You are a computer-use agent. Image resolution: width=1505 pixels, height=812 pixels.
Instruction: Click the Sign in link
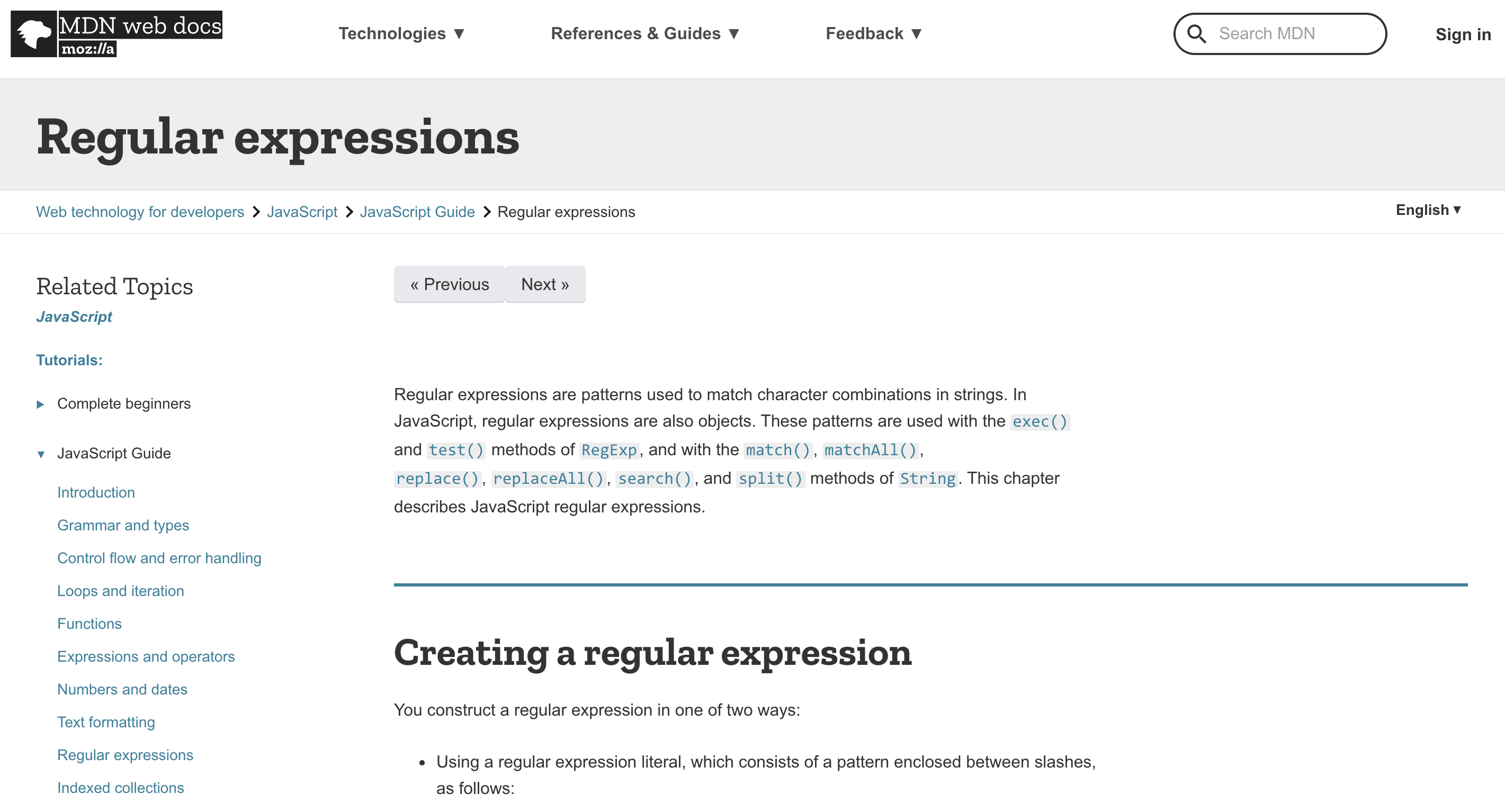tap(1462, 34)
